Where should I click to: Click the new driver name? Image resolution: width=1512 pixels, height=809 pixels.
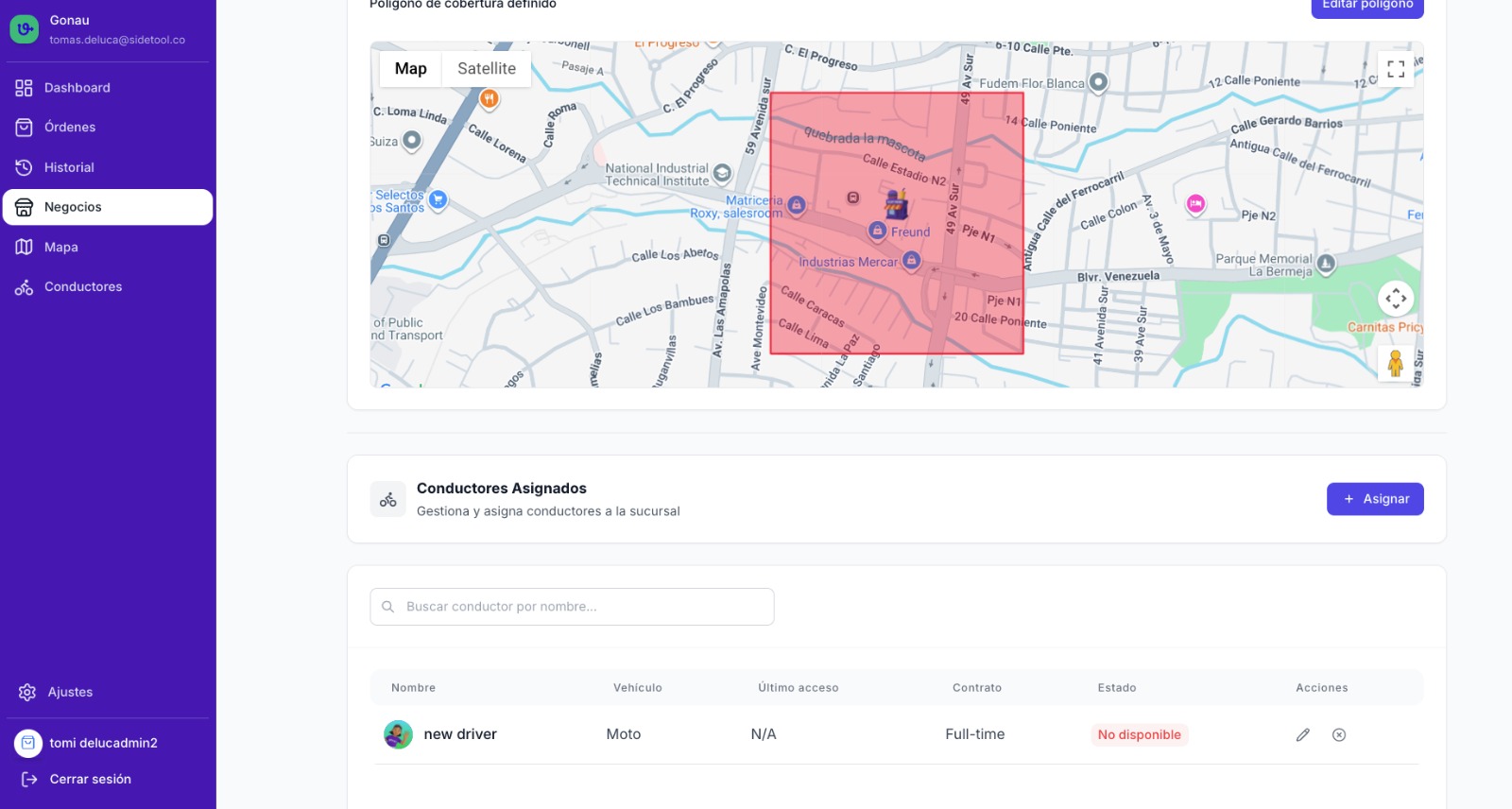[x=460, y=734]
